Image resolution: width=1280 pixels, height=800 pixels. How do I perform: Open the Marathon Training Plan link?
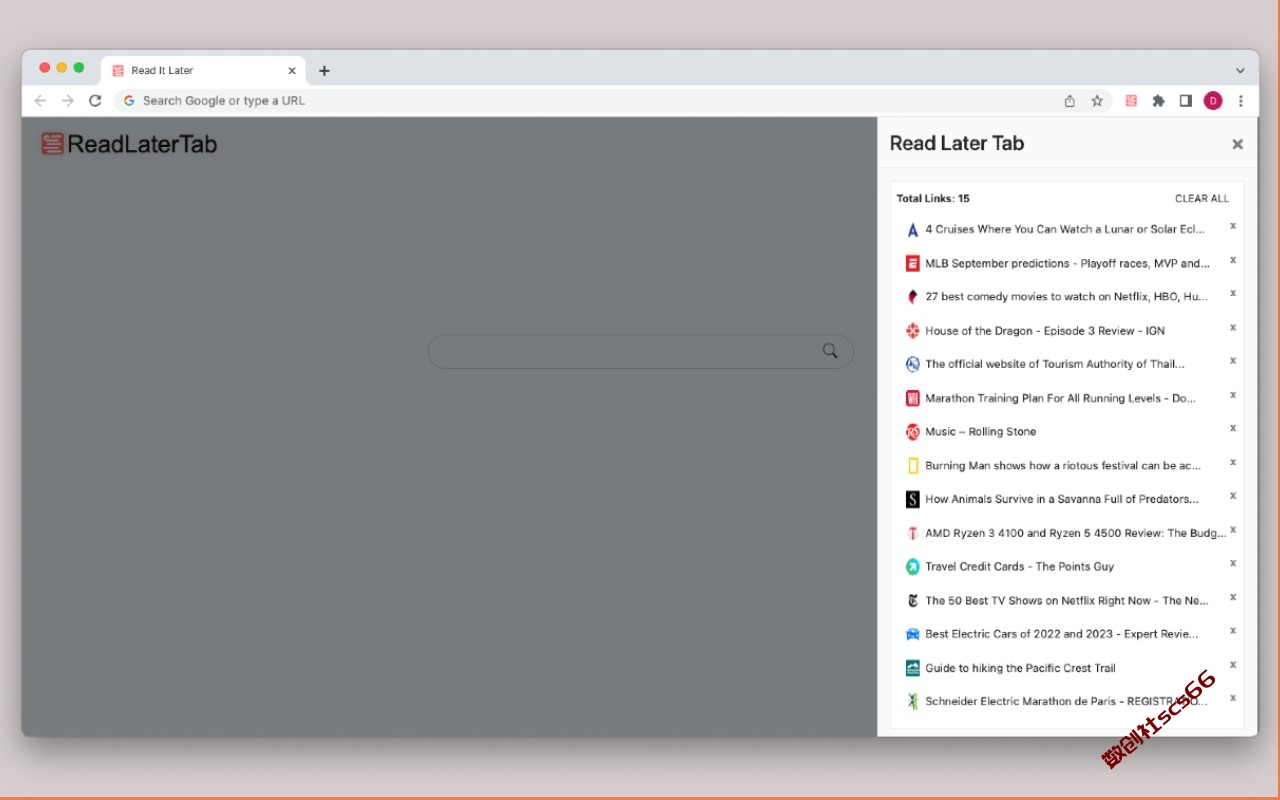(1060, 398)
